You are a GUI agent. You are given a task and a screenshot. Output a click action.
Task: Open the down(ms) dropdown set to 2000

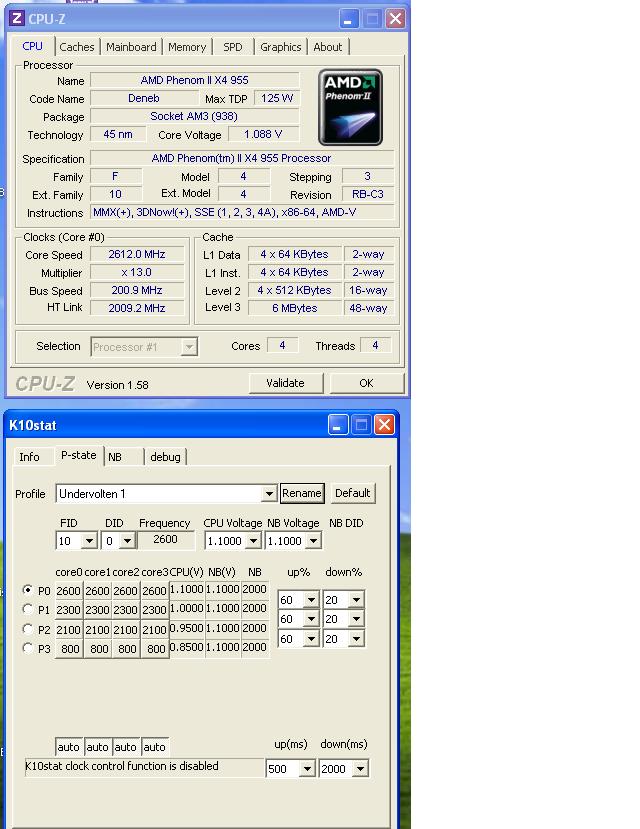360,769
